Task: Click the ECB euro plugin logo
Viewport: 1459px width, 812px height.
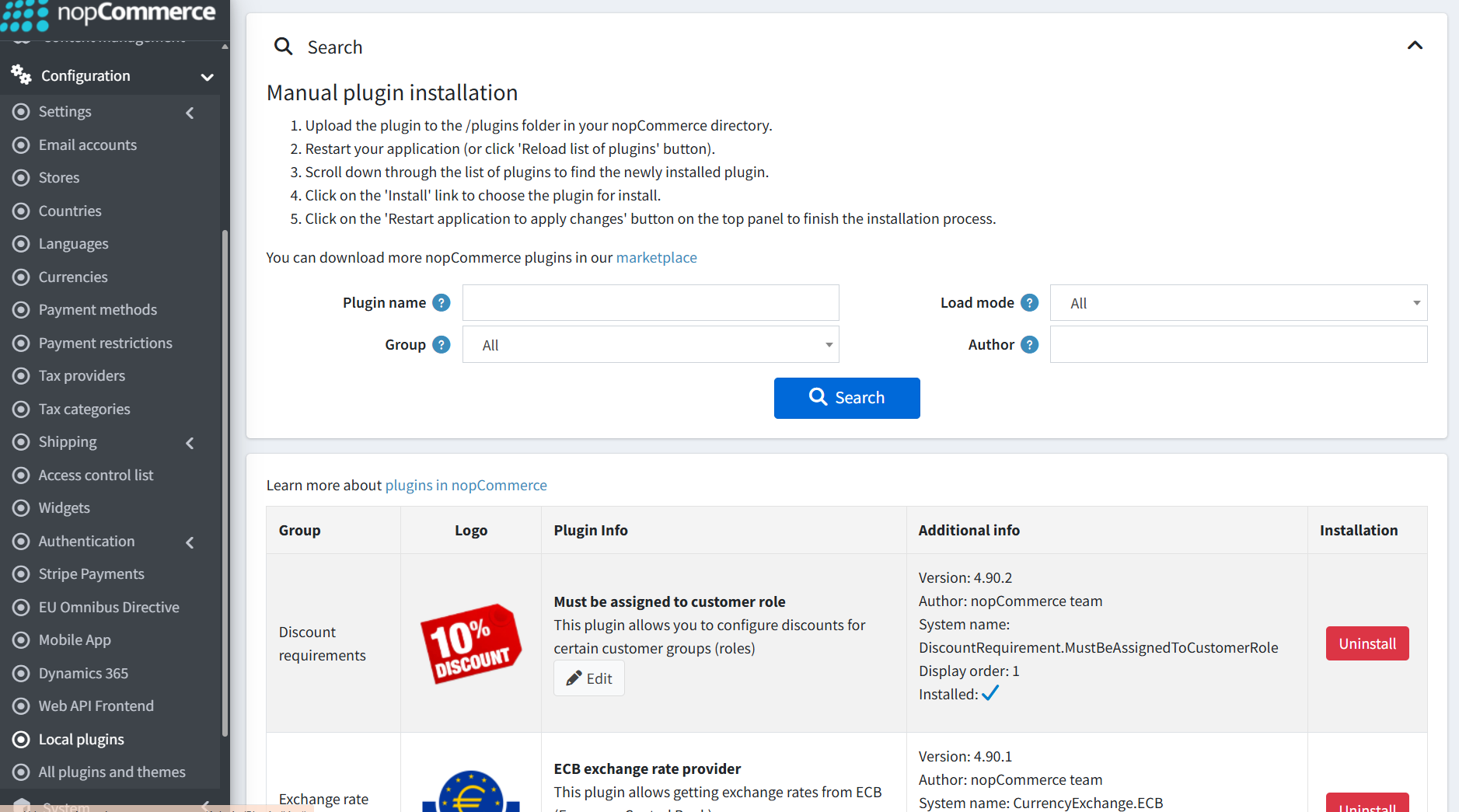Action: 471,791
